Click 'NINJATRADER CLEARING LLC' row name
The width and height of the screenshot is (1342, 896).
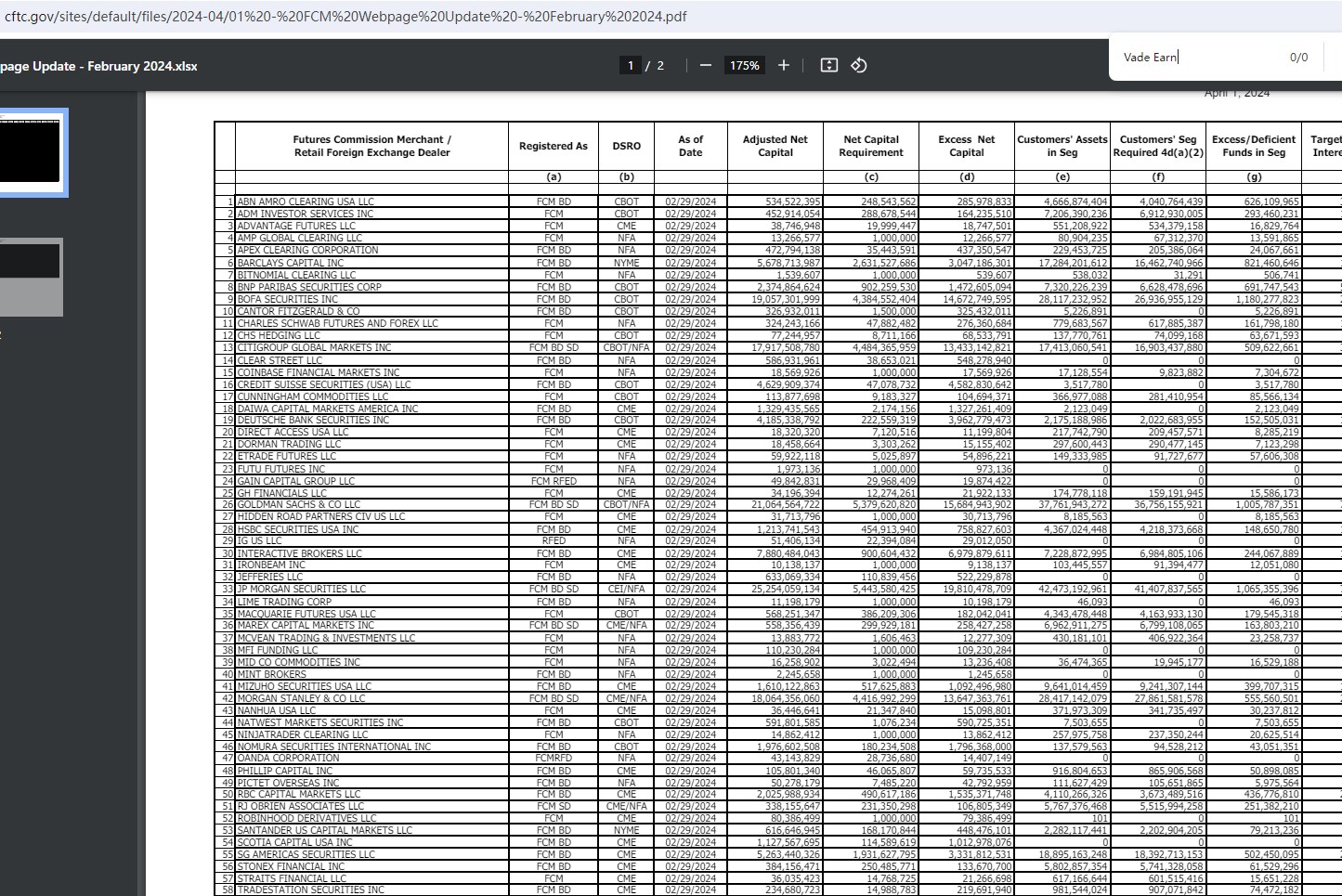[x=303, y=734]
